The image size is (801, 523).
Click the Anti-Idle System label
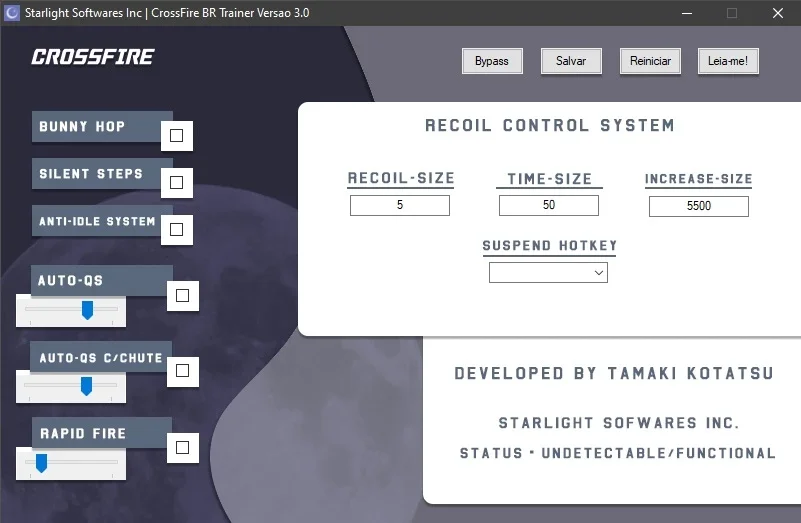(97, 221)
